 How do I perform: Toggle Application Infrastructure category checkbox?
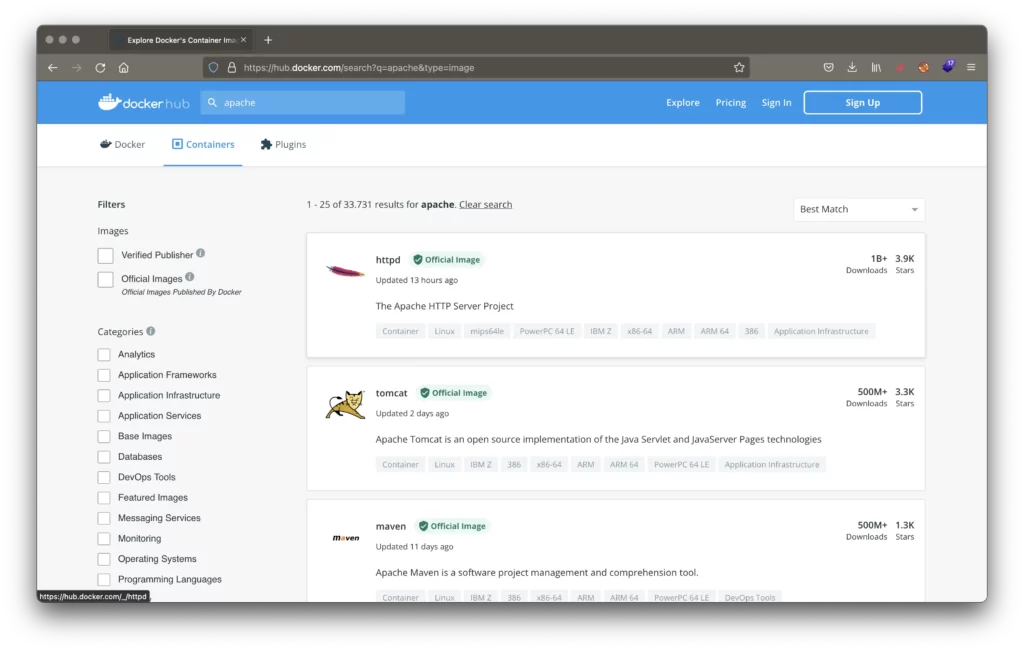[x=104, y=396]
